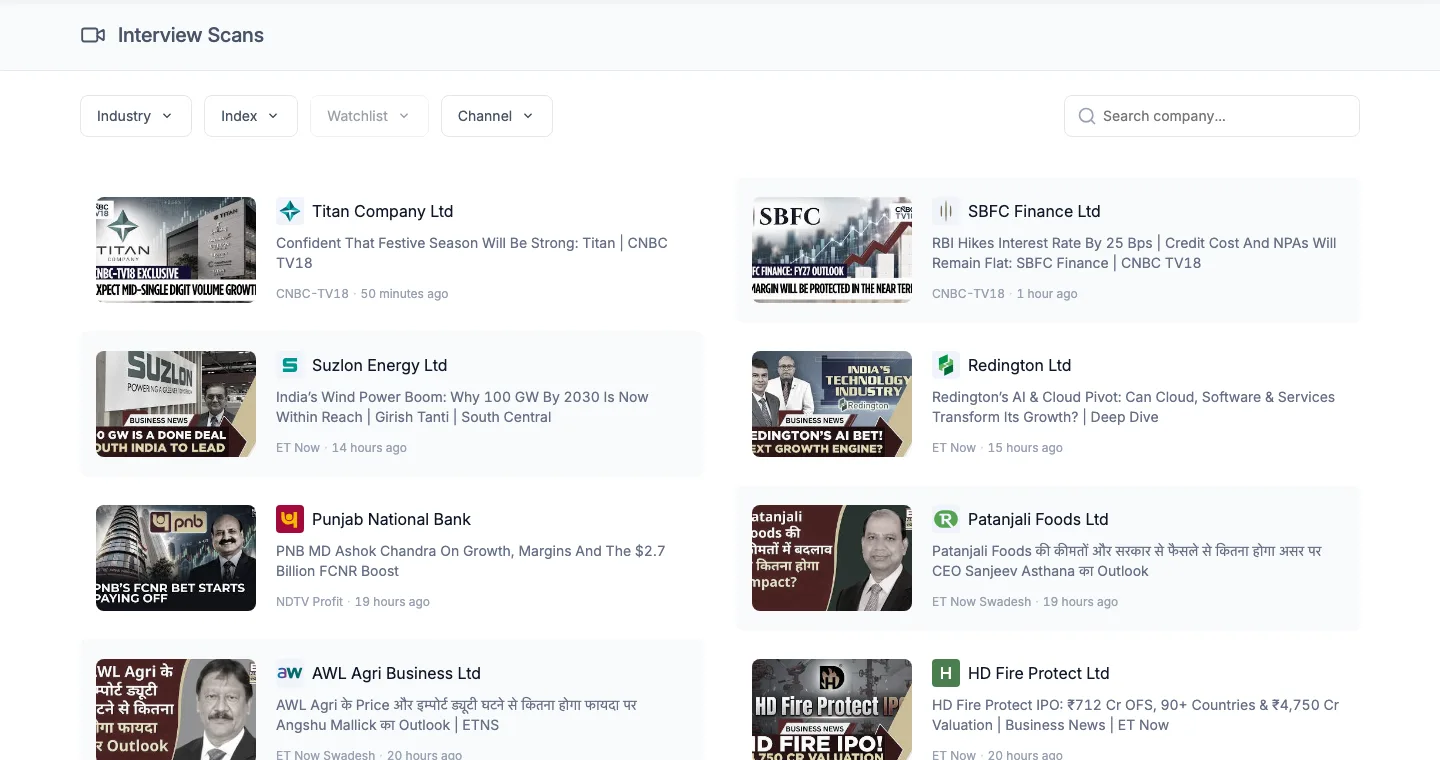Click 'India's Wind Power Boom' headline
The width and height of the screenshot is (1440, 760).
pos(462,407)
